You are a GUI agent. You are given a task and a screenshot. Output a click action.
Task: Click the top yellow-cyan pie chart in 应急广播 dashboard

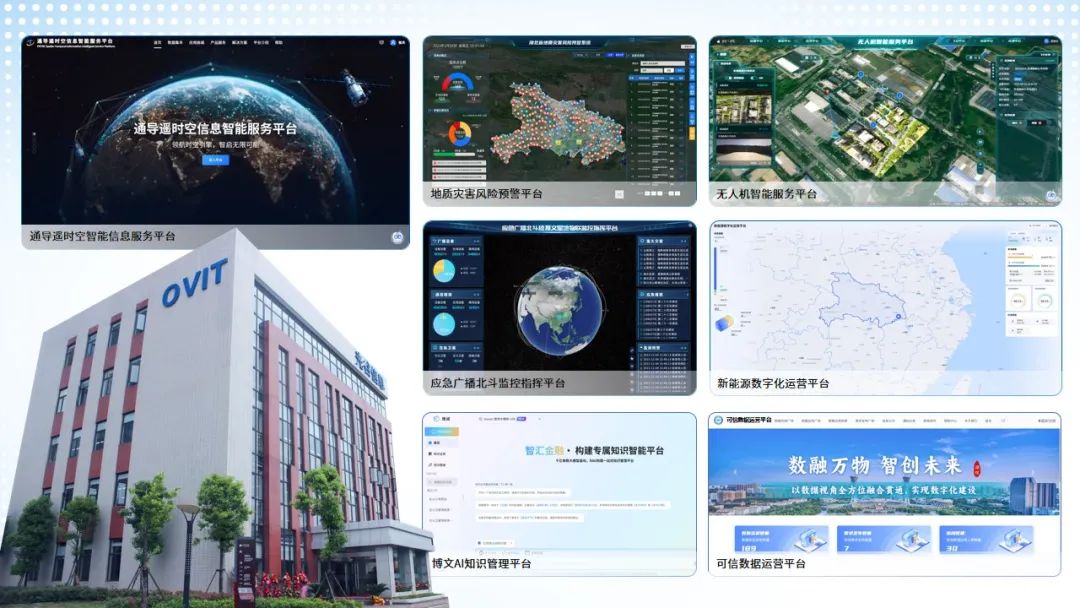coord(444,270)
